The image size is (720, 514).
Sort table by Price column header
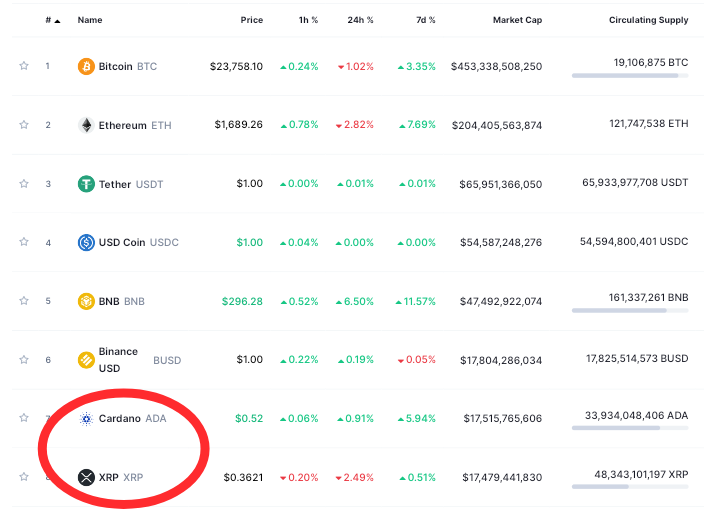[251, 20]
